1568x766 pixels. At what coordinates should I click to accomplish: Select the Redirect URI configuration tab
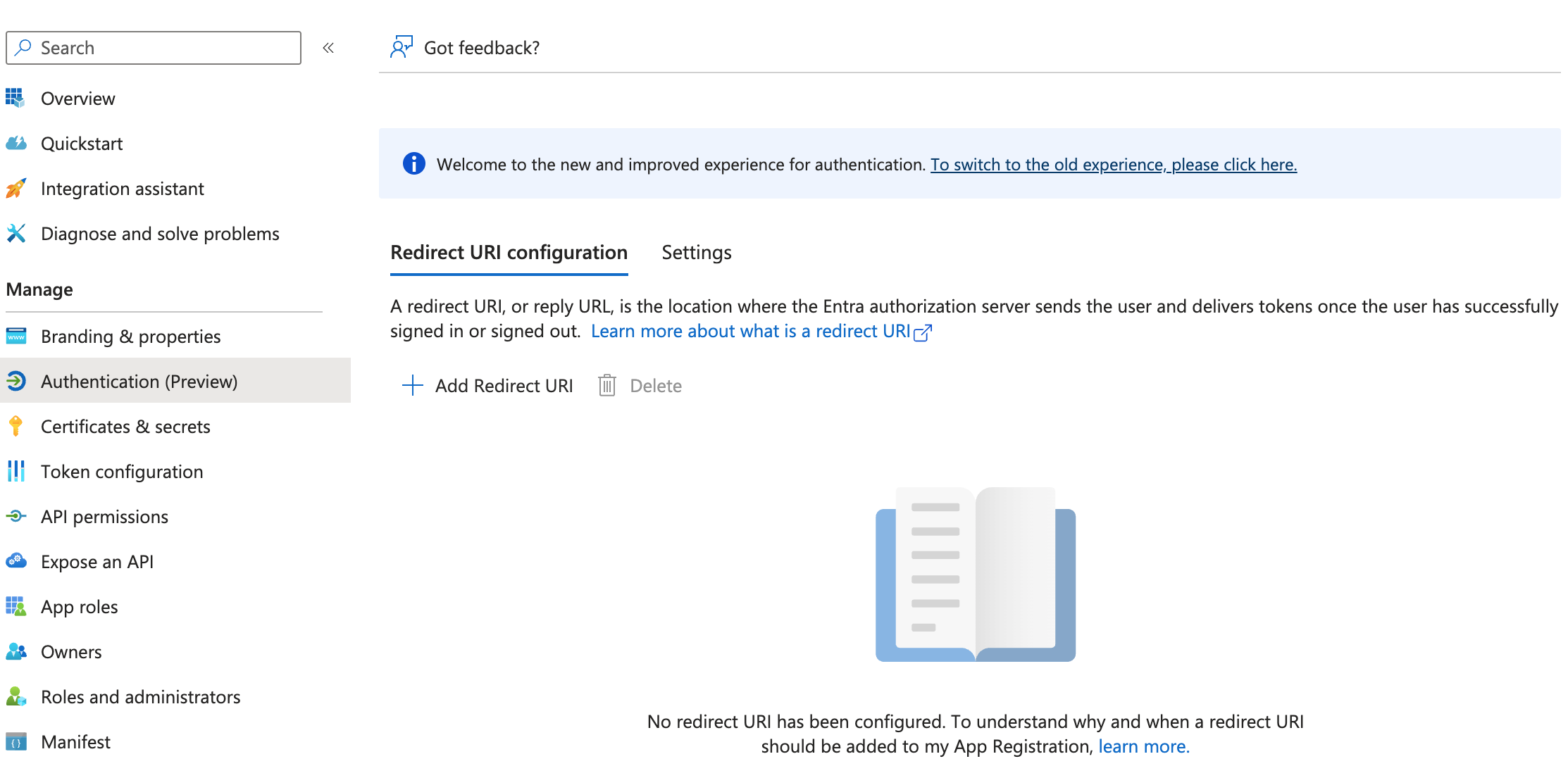pyautogui.click(x=509, y=252)
